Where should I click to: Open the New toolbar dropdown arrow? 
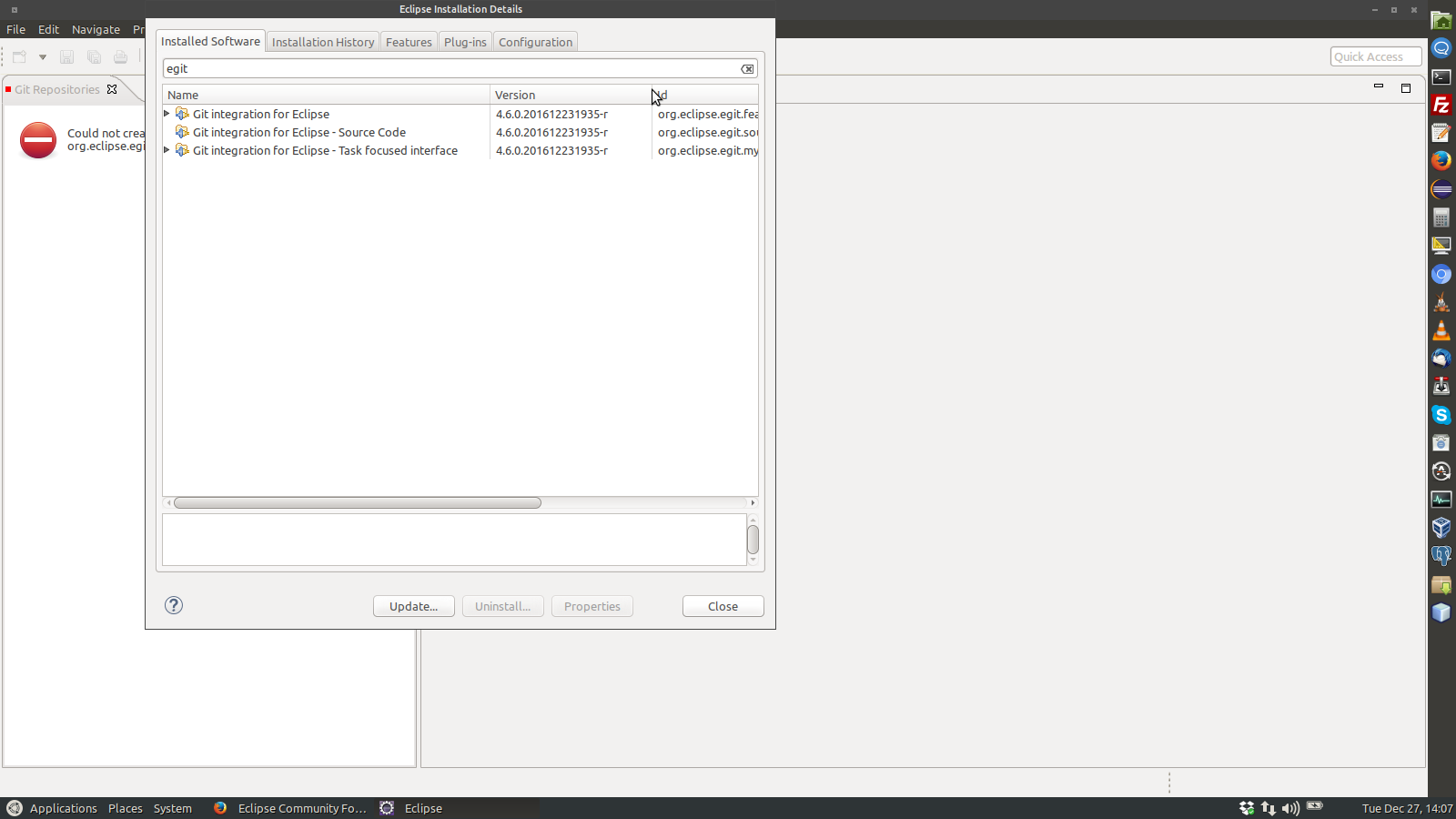click(x=43, y=57)
